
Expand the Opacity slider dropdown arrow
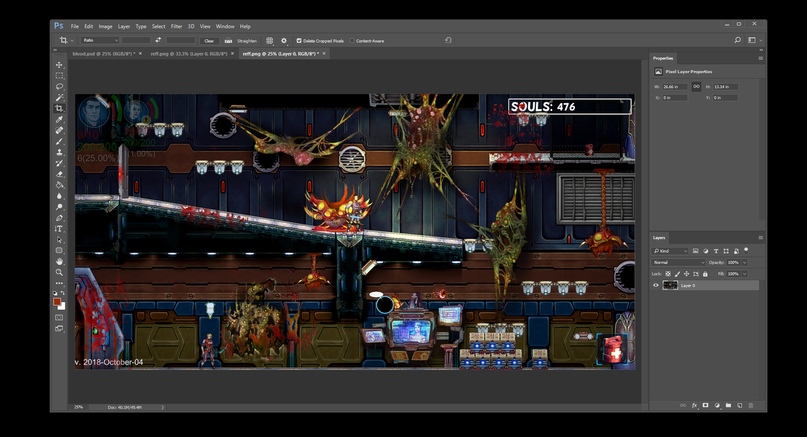pos(745,263)
